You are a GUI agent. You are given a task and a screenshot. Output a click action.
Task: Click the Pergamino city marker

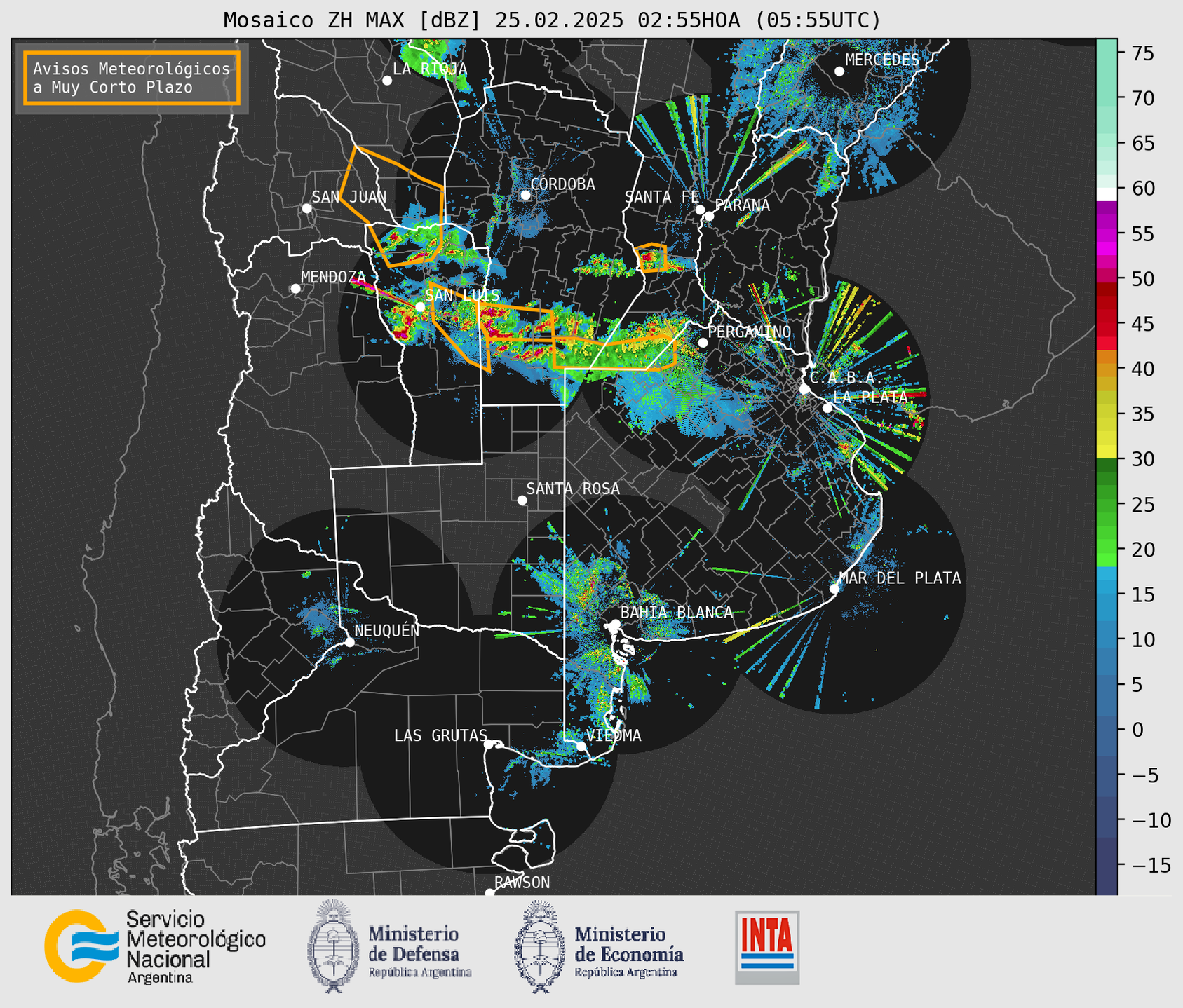tap(703, 343)
